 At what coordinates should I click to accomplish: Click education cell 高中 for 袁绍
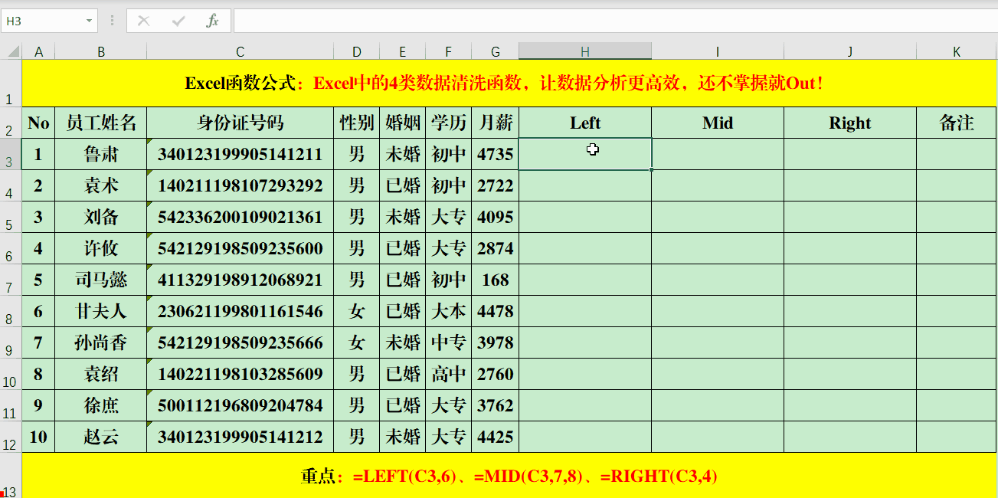point(449,374)
